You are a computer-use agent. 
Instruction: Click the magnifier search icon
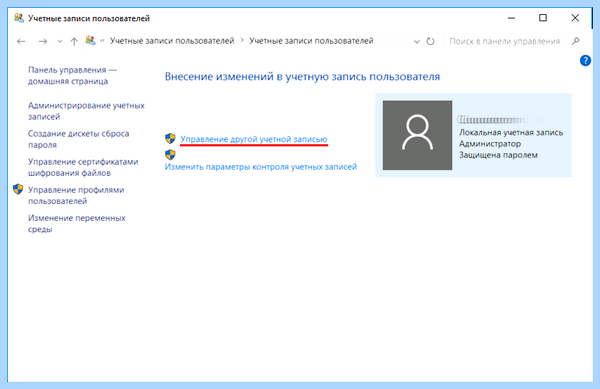[x=576, y=41]
